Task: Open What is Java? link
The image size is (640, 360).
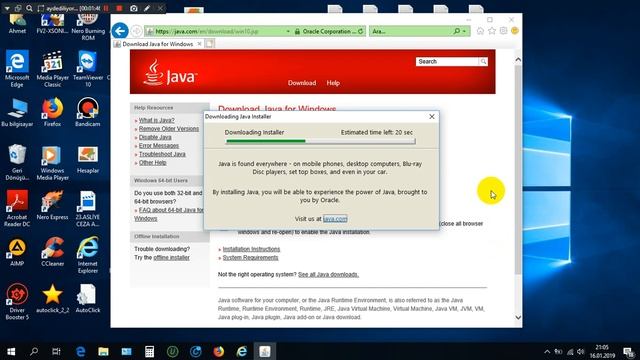Action: tap(156, 120)
